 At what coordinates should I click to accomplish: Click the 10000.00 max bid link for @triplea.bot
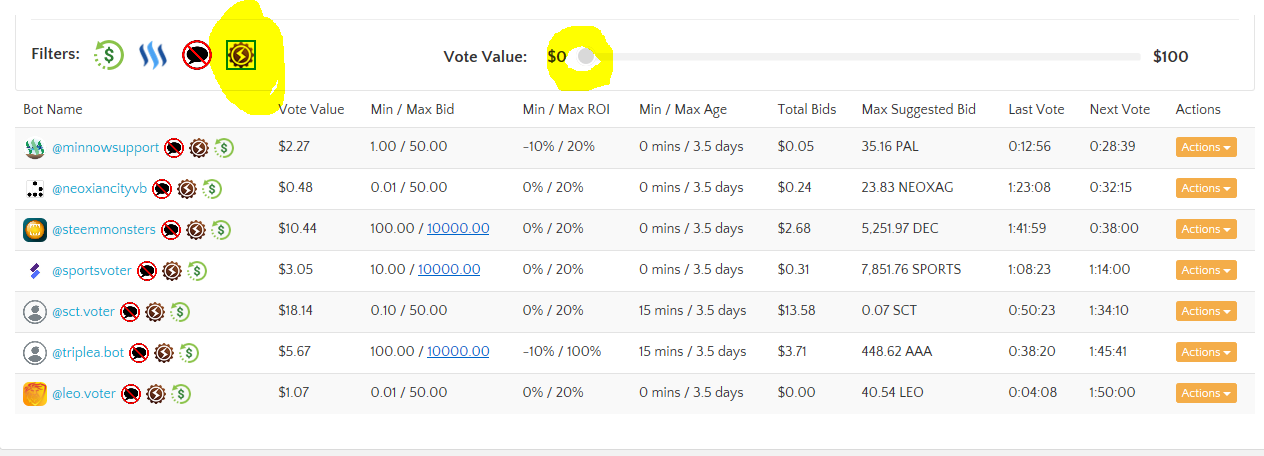point(458,351)
